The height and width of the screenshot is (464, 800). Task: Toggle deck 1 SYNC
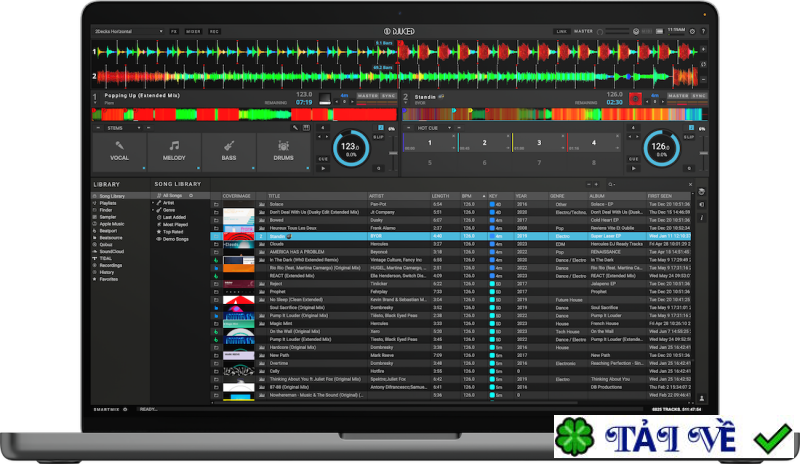389,95
